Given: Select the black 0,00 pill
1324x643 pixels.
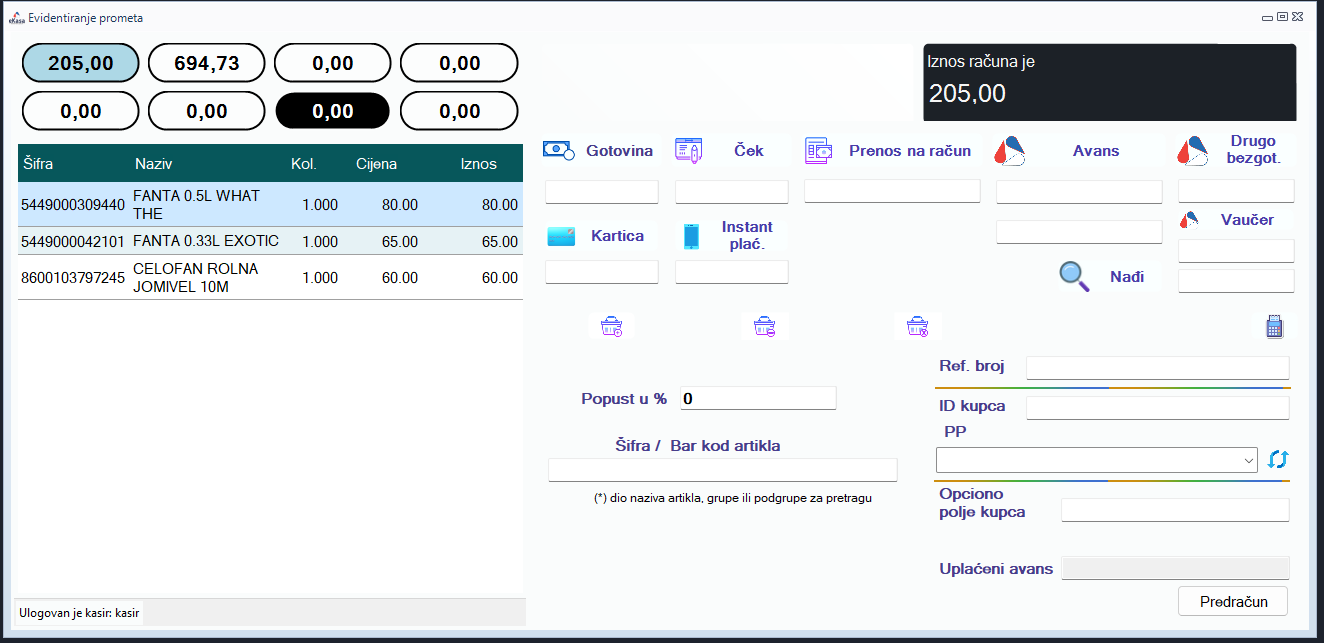Looking at the screenshot, I should (x=333, y=111).
